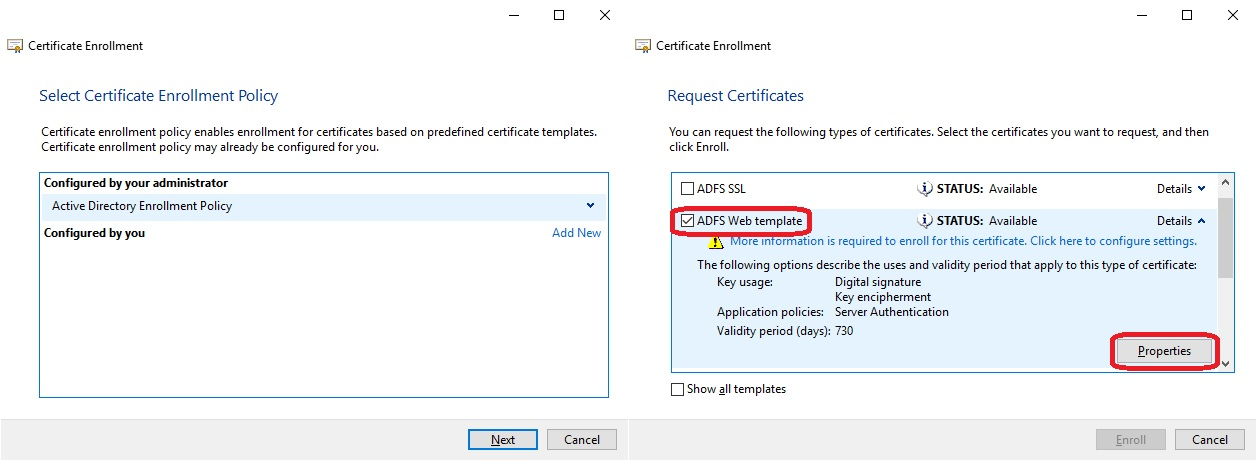Click the info status icon for ADFS Web template

tap(924, 221)
